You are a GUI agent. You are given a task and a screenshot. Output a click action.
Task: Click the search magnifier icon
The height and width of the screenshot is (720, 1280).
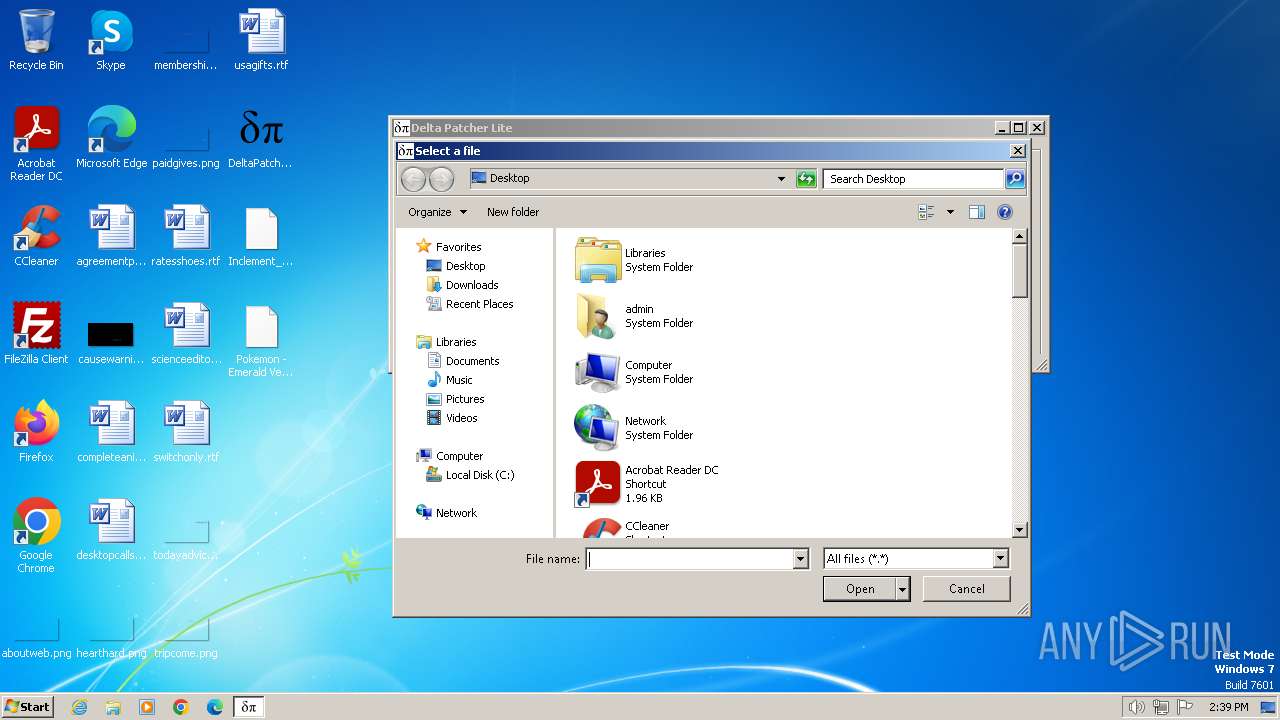pos(1015,179)
